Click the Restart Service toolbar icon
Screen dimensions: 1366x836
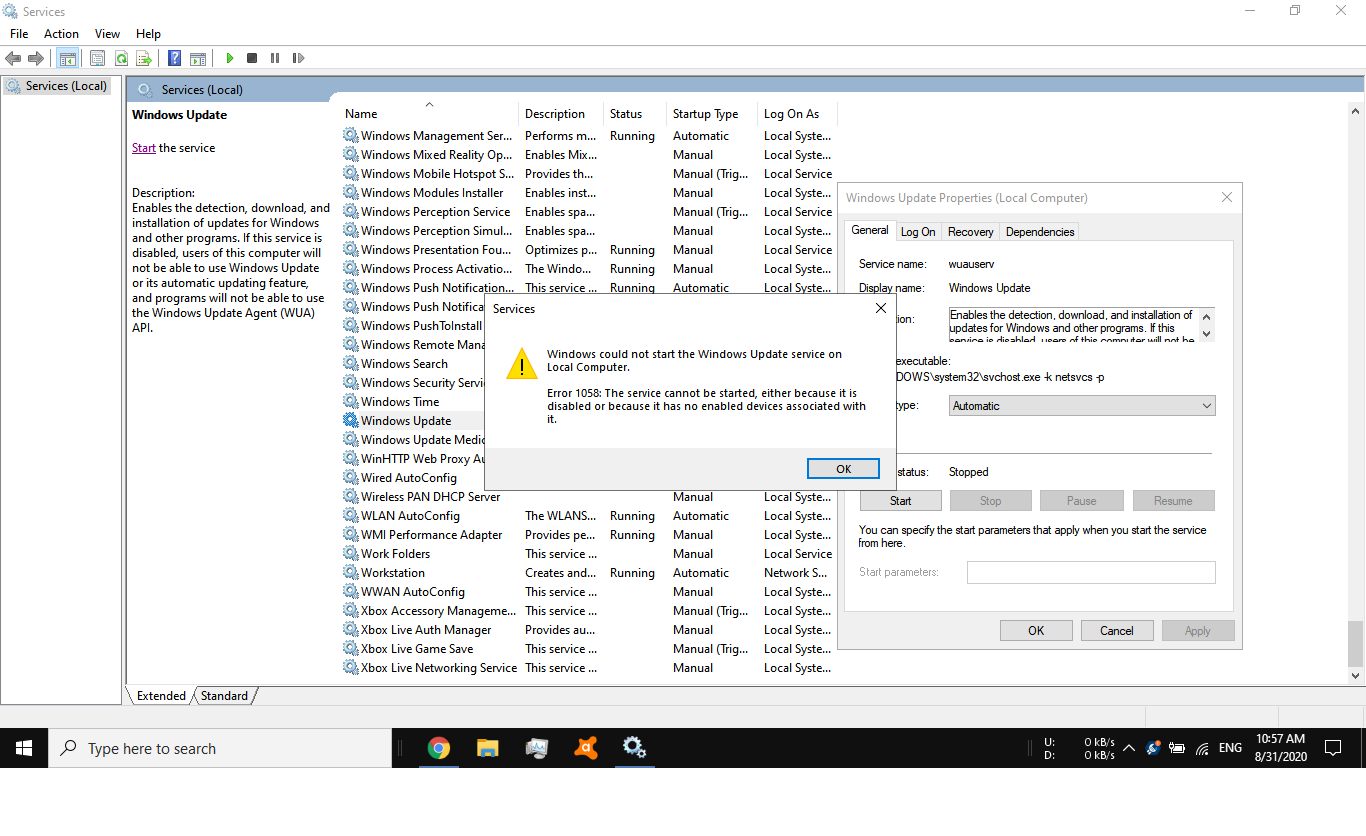pos(298,58)
